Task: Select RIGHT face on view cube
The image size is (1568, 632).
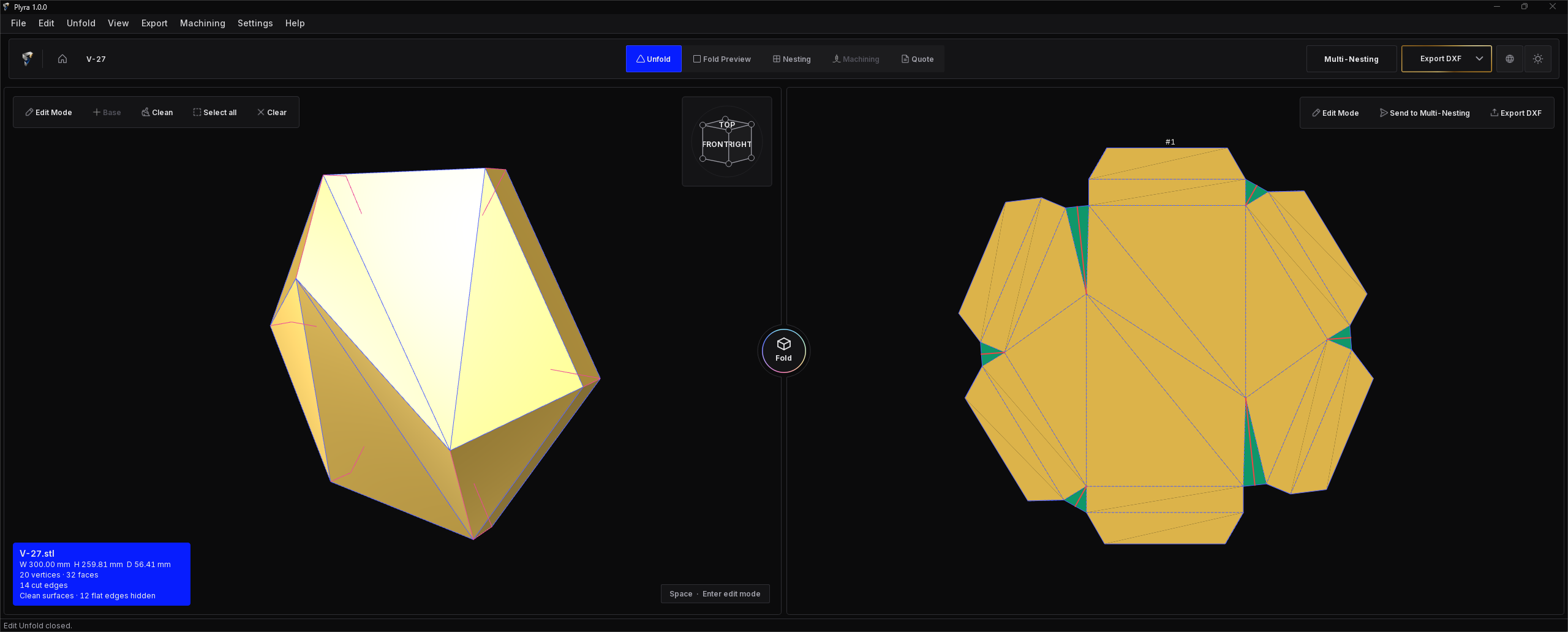Action: coord(740,145)
